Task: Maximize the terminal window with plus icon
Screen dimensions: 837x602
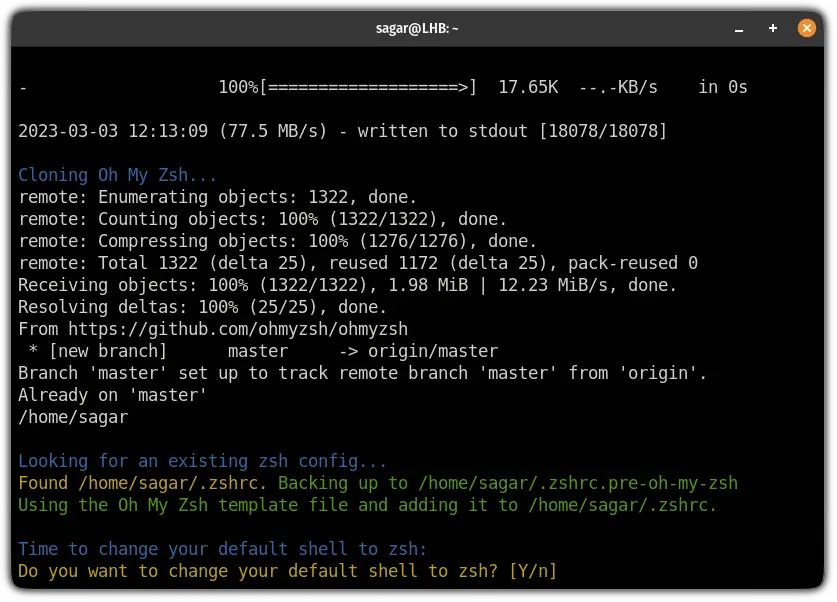Action: coord(772,28)
